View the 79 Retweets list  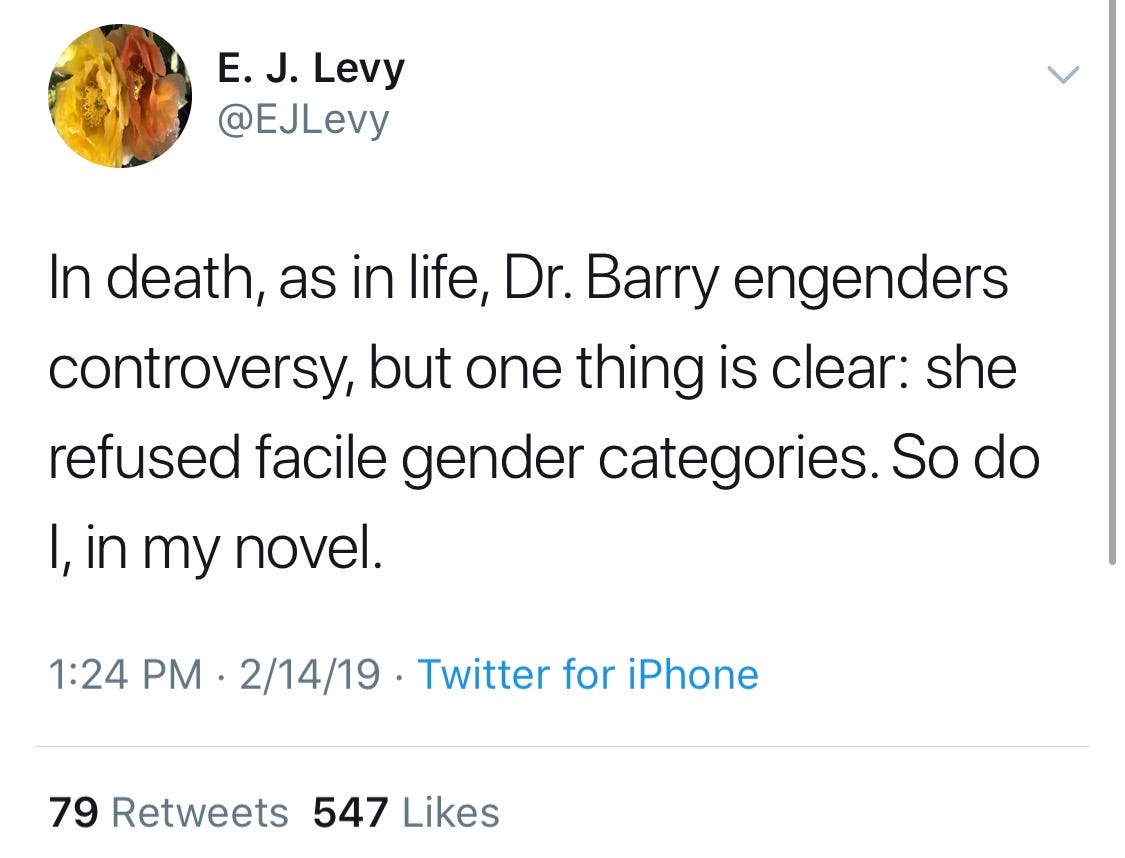(x=168, y=812)
